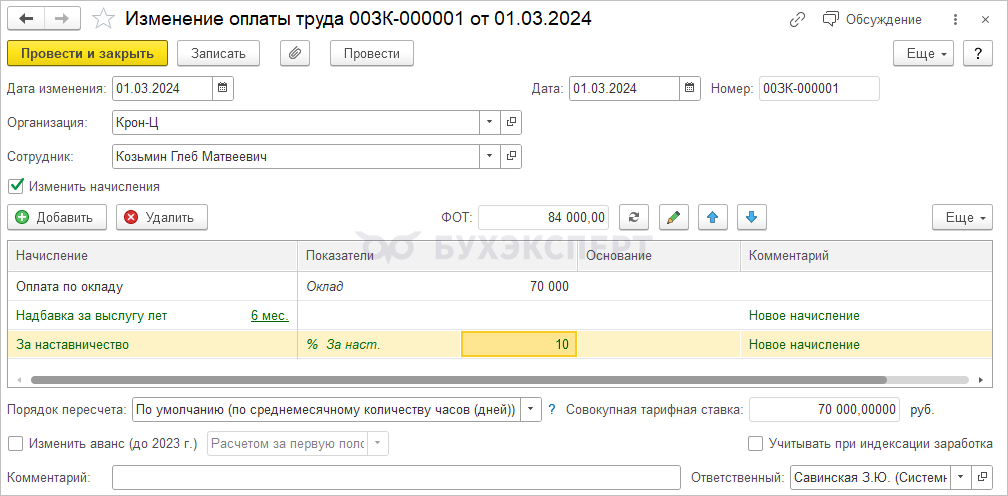
Task: Click the horizontal scrollbar of the accruals table
Action: [458, 380]
